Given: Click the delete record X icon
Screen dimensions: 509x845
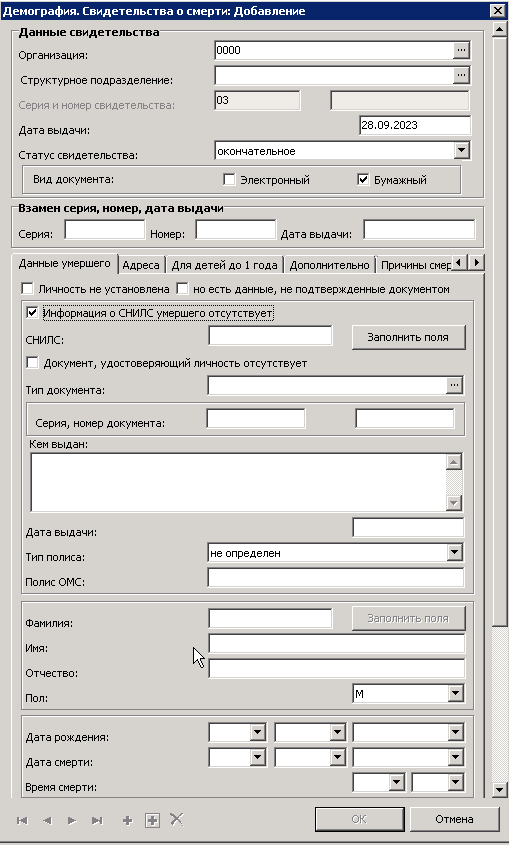Looking at the screenshot, I should coord(177,819).
